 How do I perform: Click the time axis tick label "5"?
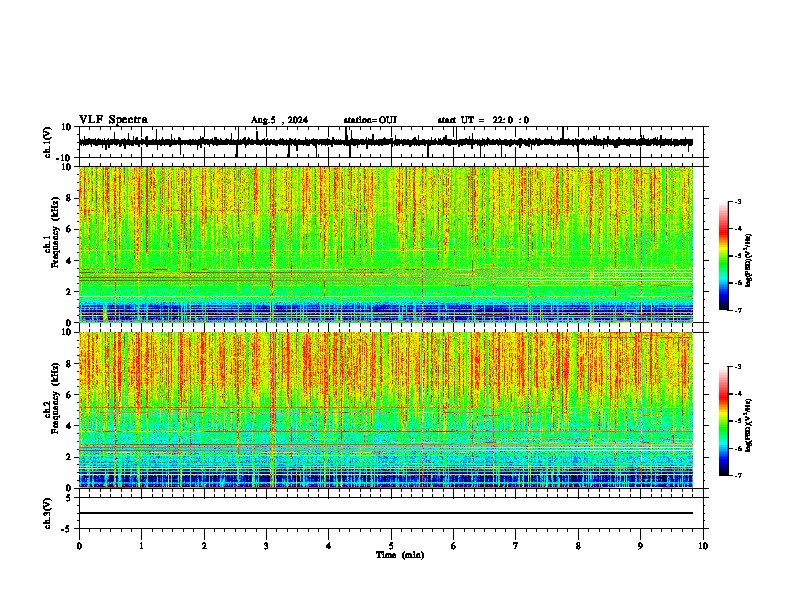coord(391,546)
